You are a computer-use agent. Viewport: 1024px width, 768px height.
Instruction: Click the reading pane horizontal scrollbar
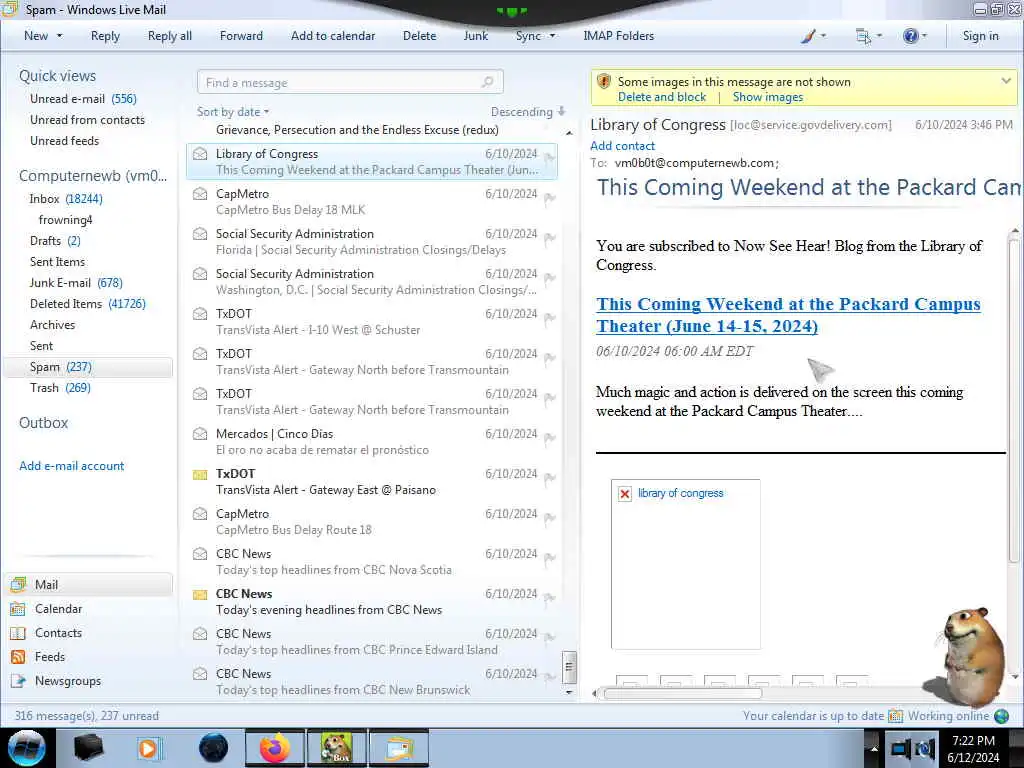tap(682, 693)
